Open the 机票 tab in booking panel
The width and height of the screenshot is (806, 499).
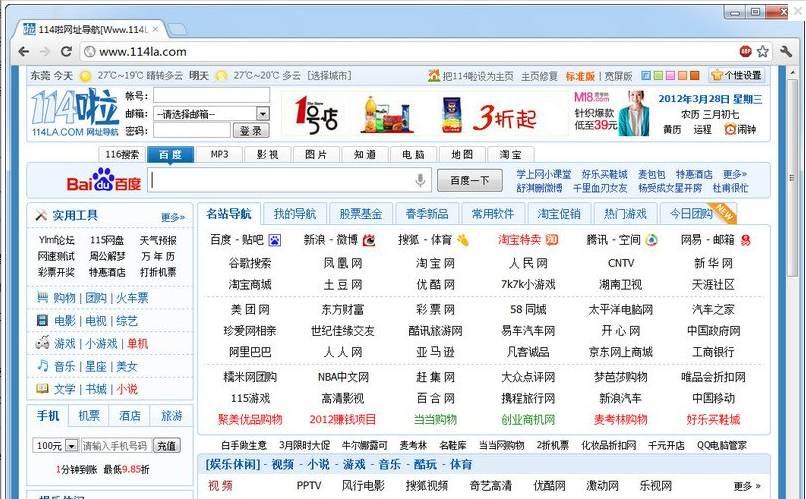(88, 415)
